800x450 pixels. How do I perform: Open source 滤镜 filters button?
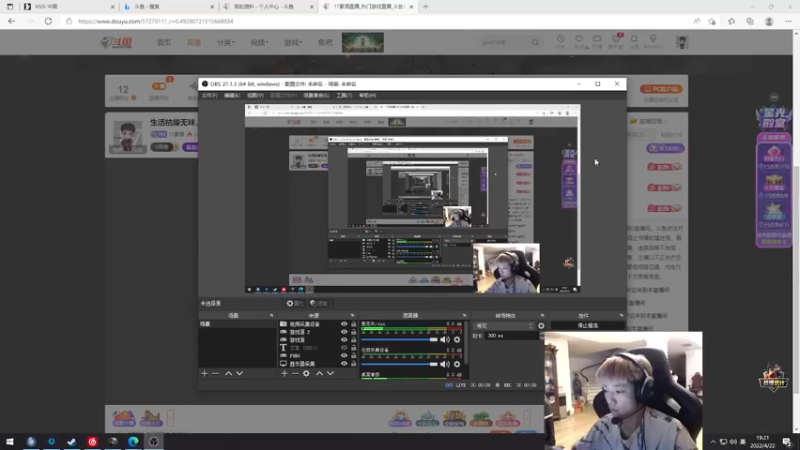[x=319, y=303]
